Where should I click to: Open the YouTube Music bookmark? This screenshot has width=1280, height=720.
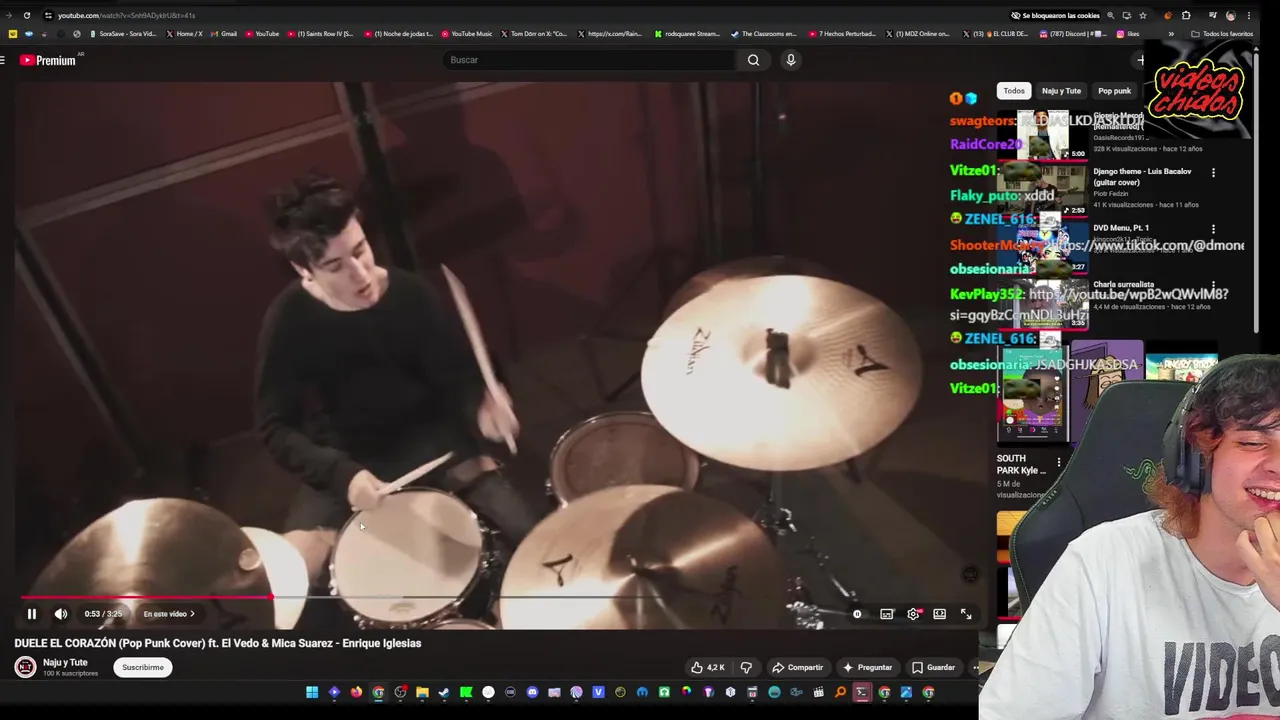466,34
